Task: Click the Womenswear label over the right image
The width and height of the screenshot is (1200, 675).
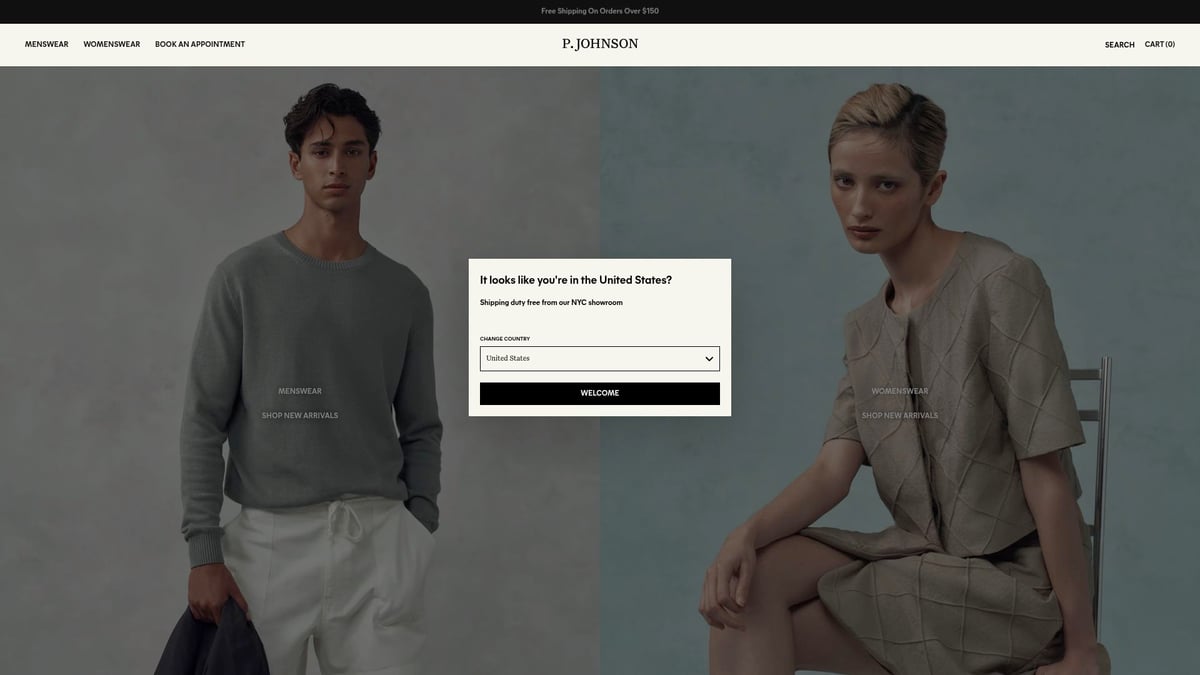Action: click(900, 391)
